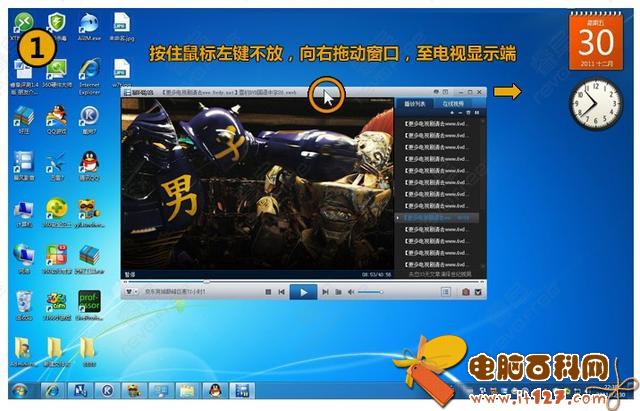The height and width of the screenshot is (411, 640).
Task: Switch to the 播放列表 playlist tab
Action: (x=415, y=104)
